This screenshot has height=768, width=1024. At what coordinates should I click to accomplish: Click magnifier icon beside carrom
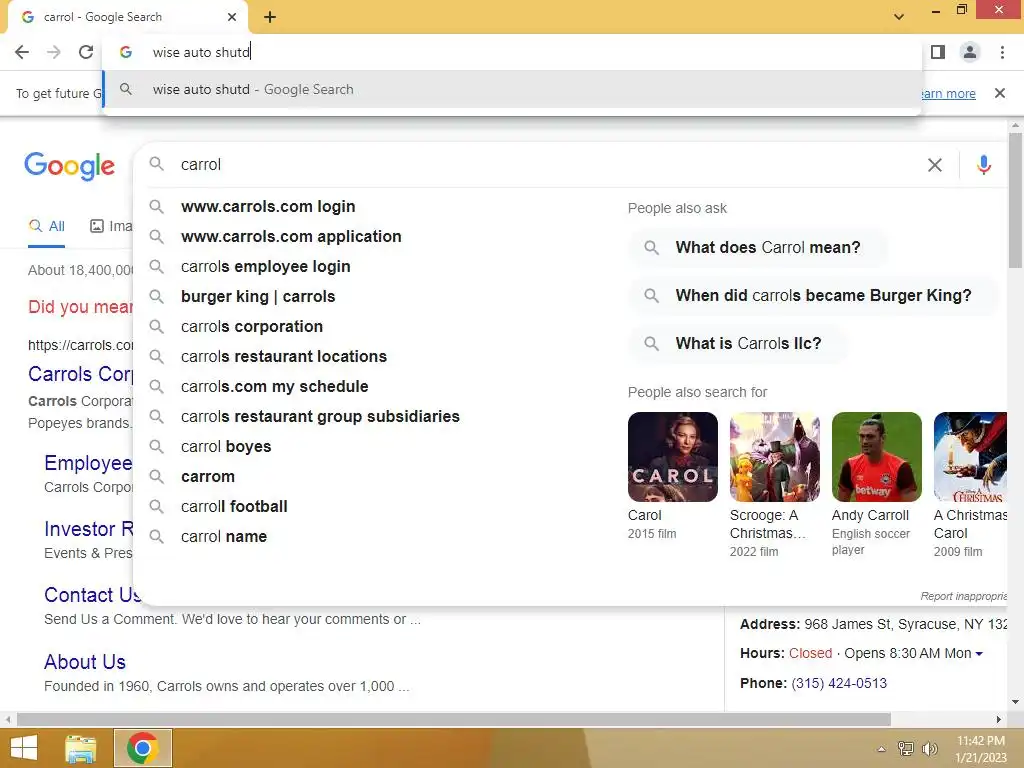pyautogui.click(x=156, y=476)
